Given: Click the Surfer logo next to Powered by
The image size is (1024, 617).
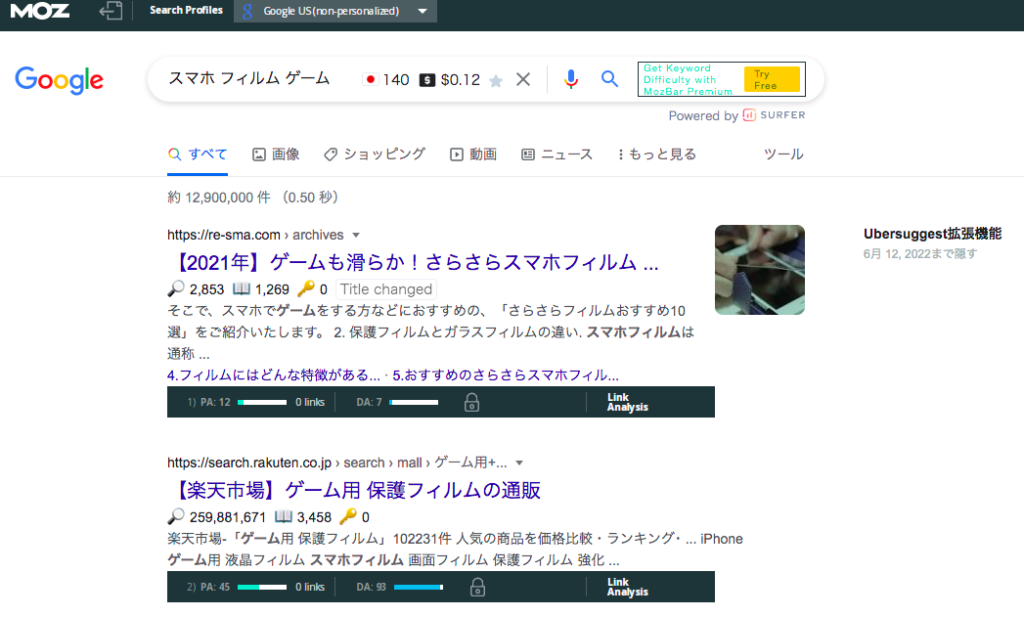Looking at the screenshot, I should click(x=774, y=115).
